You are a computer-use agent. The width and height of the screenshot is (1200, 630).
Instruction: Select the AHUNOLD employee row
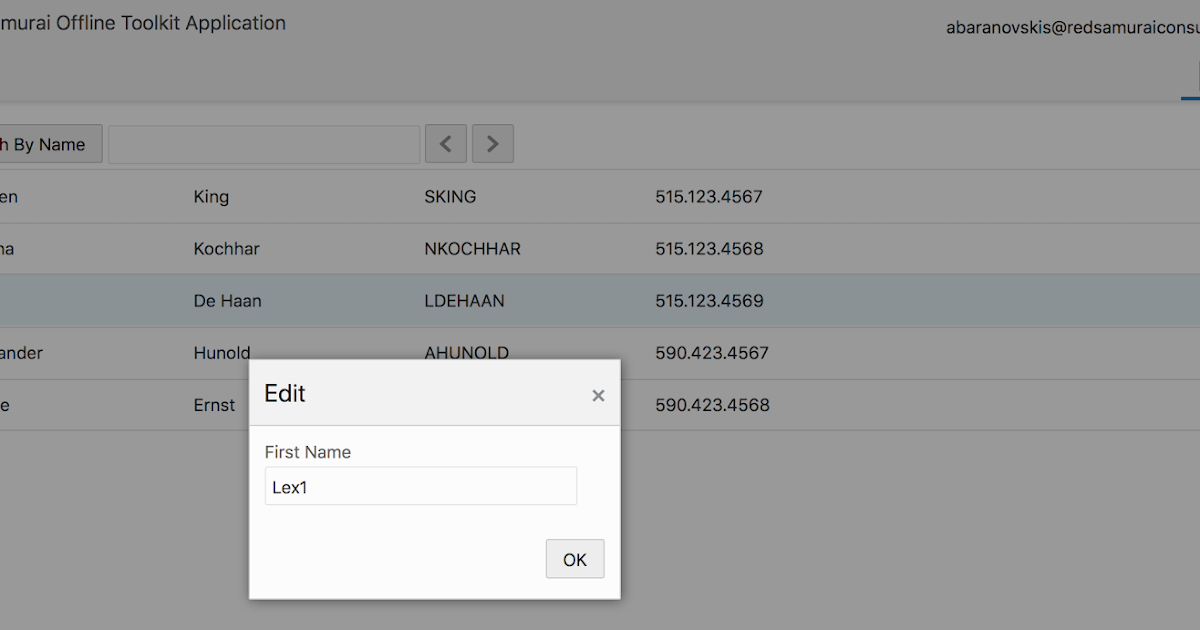467,352
